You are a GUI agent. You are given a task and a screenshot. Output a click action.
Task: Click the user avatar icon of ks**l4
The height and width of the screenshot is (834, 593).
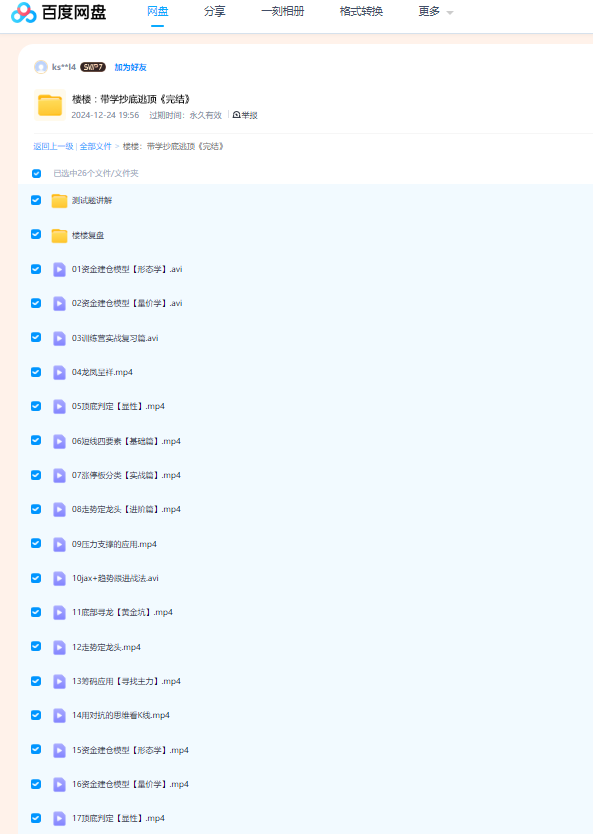click(x=40, y=67)
